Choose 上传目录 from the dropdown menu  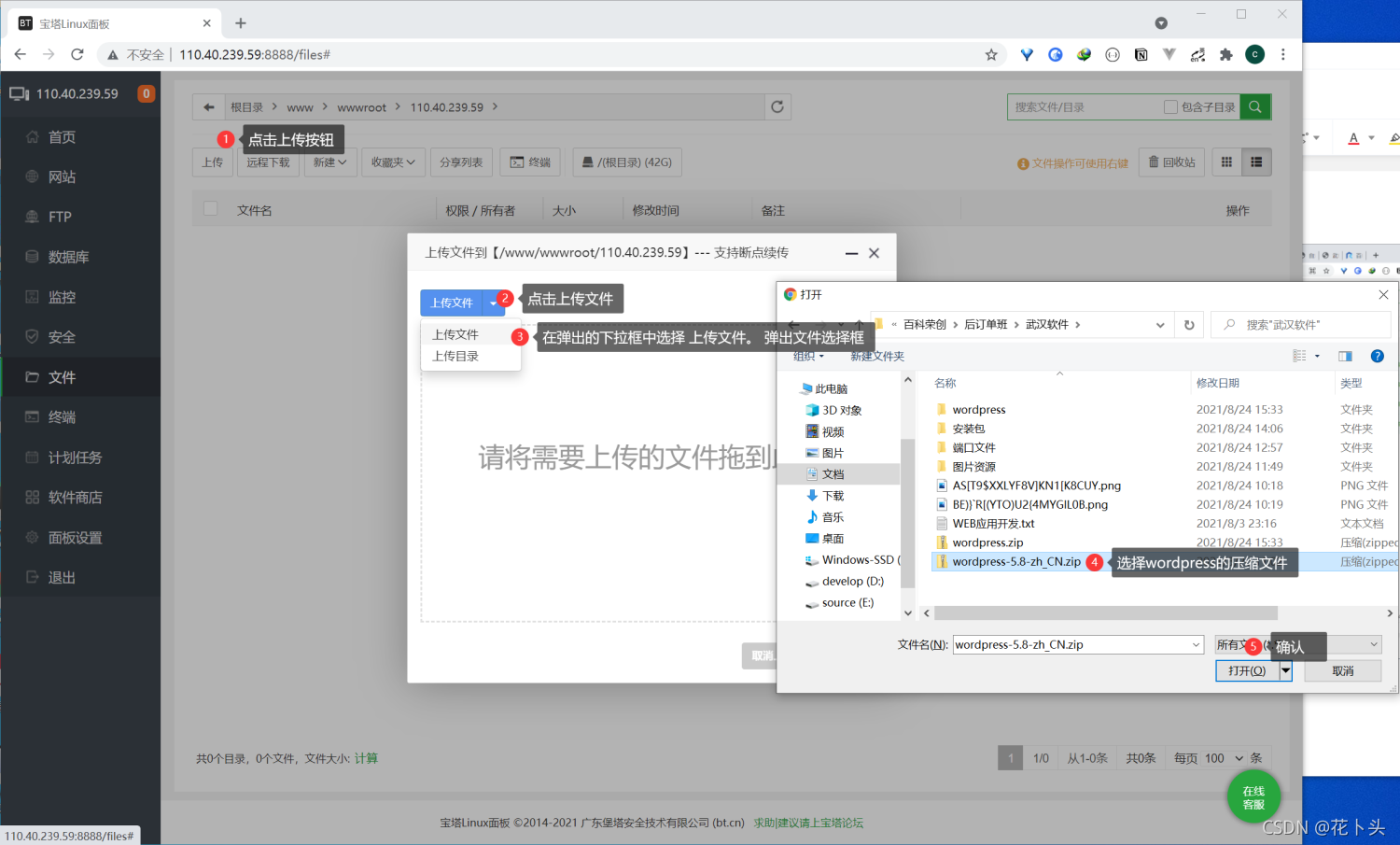point(455,357)
